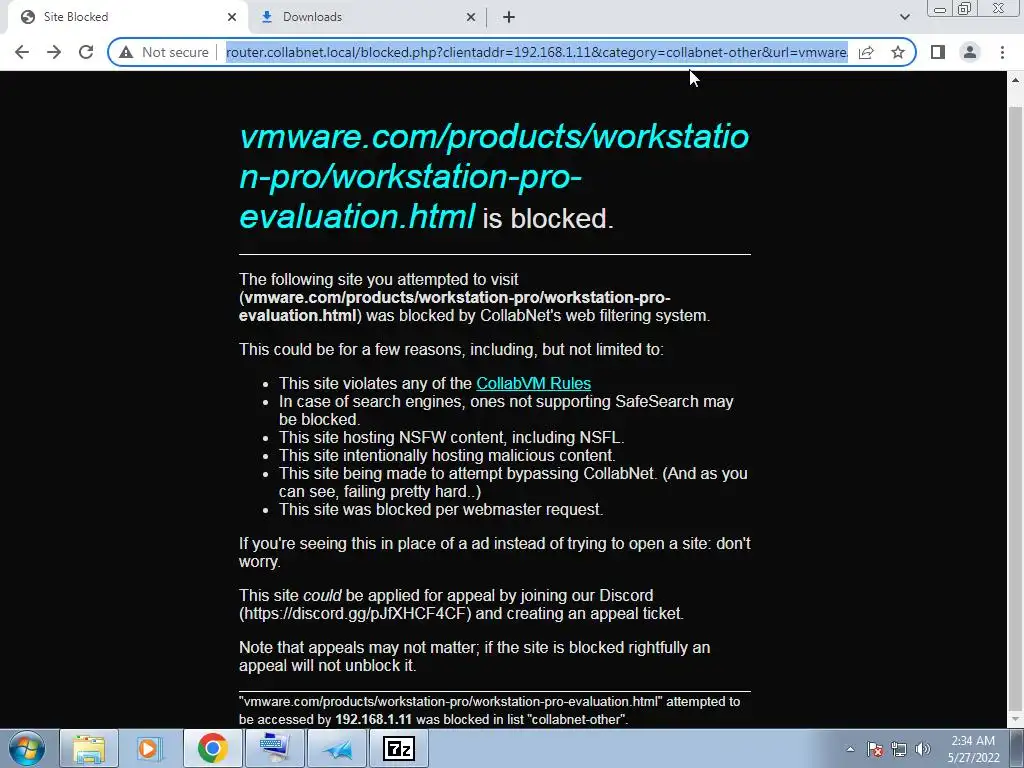The image size is (1024, 768).
Task: Minimize the Chrome window
Action: 940,9
